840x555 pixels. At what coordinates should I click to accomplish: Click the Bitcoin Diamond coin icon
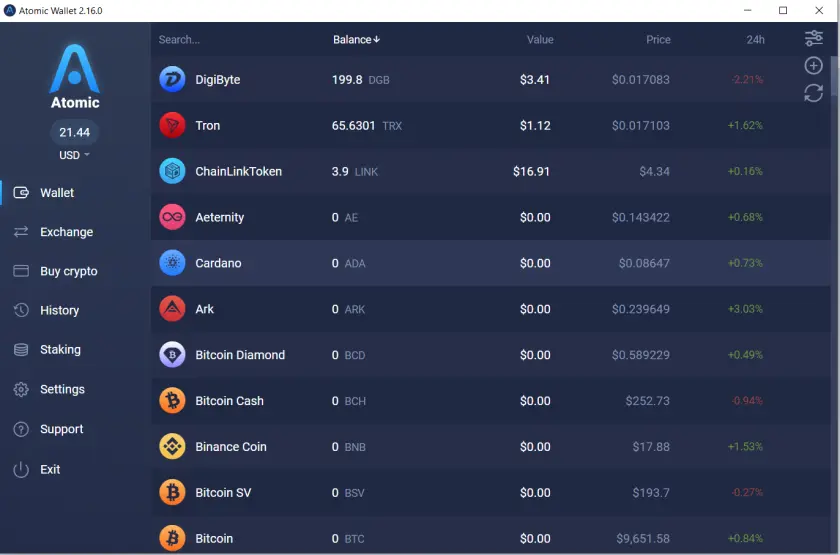[172, 355]
